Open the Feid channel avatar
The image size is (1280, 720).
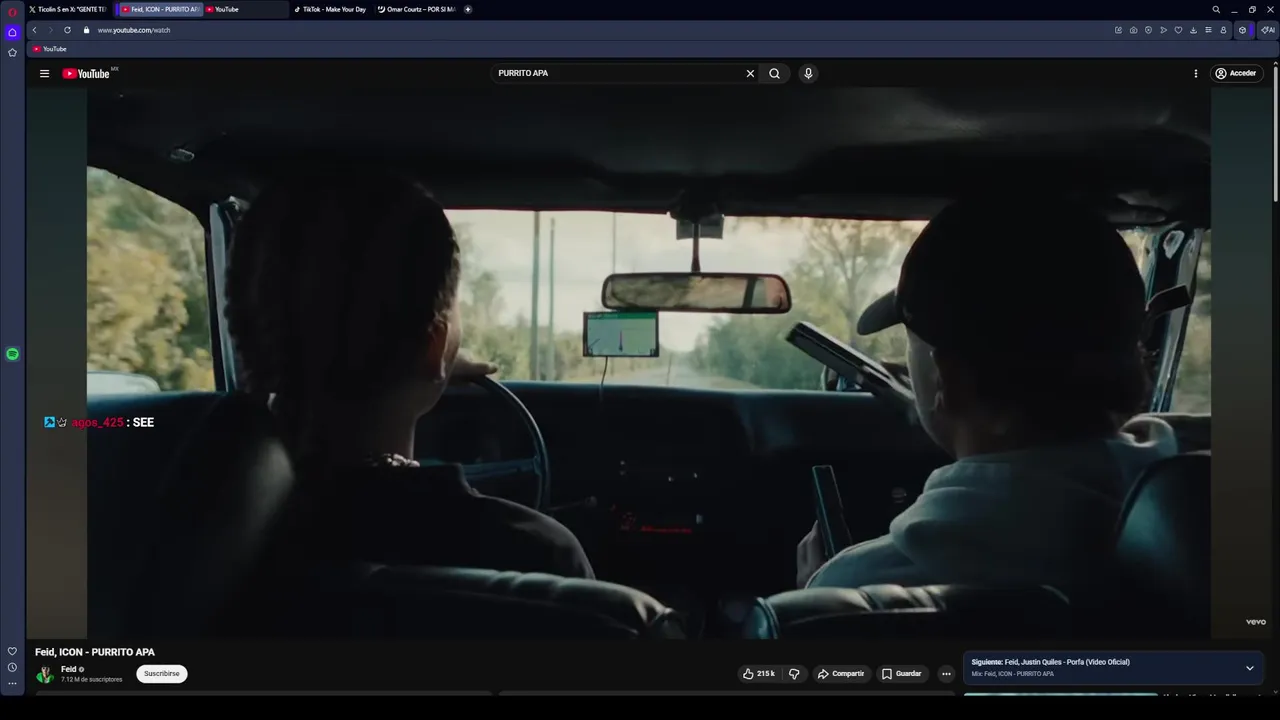pos(45,674)
